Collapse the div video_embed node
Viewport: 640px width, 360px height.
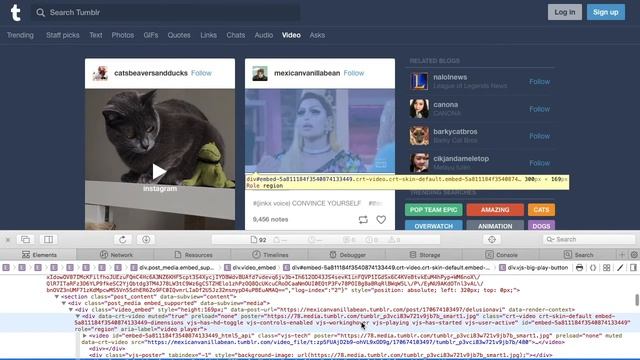pos(71,310)
